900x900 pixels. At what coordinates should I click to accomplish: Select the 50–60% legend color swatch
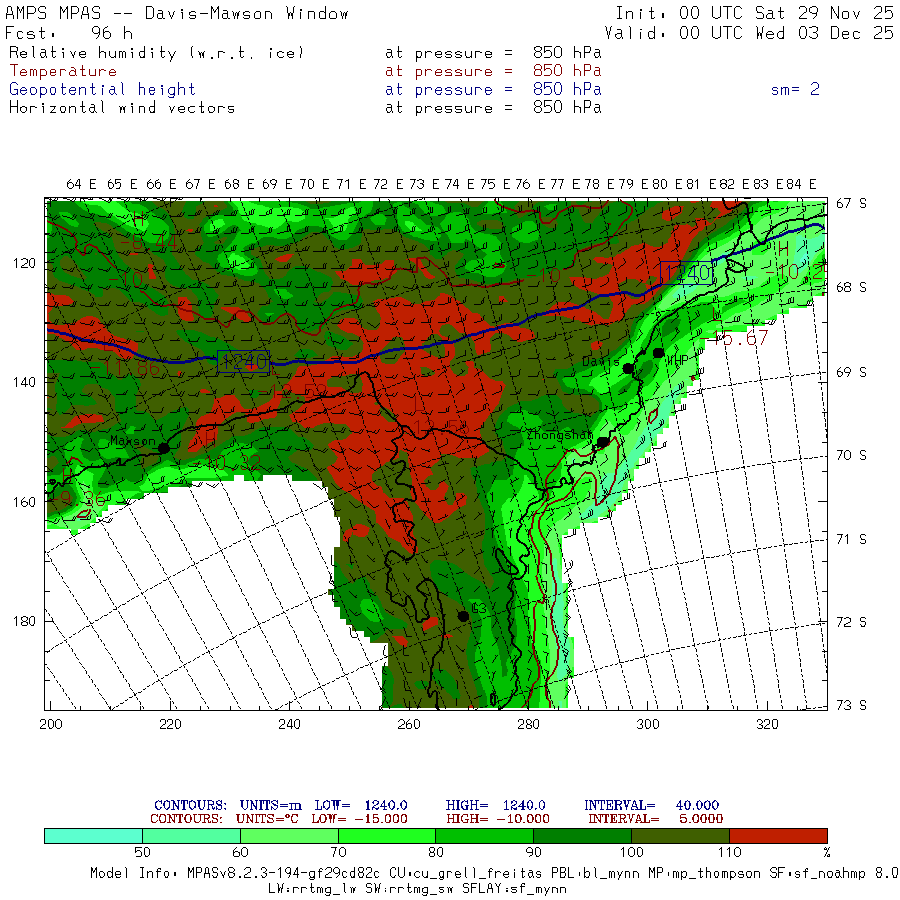(191, 836)
